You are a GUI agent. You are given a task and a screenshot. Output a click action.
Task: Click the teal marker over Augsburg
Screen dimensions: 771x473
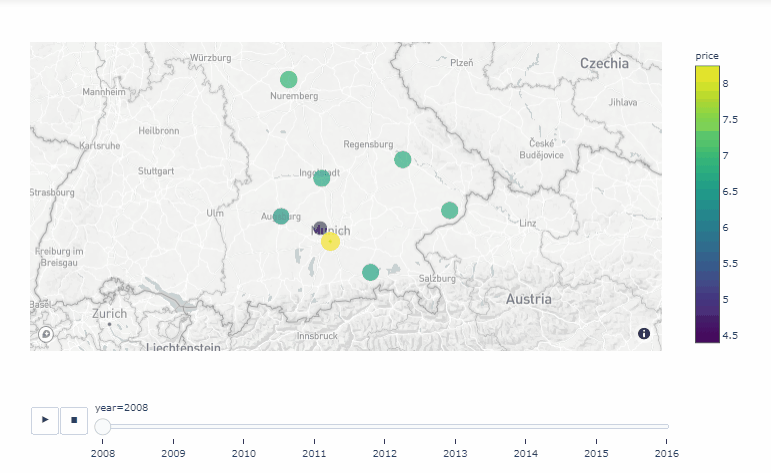pyautogui.click(x=281, y=216)
